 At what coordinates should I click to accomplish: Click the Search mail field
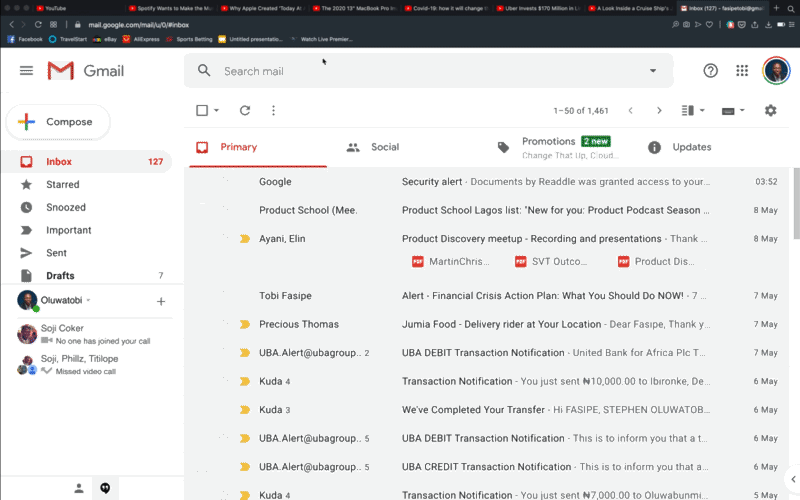pyautogui.click(x=429, y=71)
